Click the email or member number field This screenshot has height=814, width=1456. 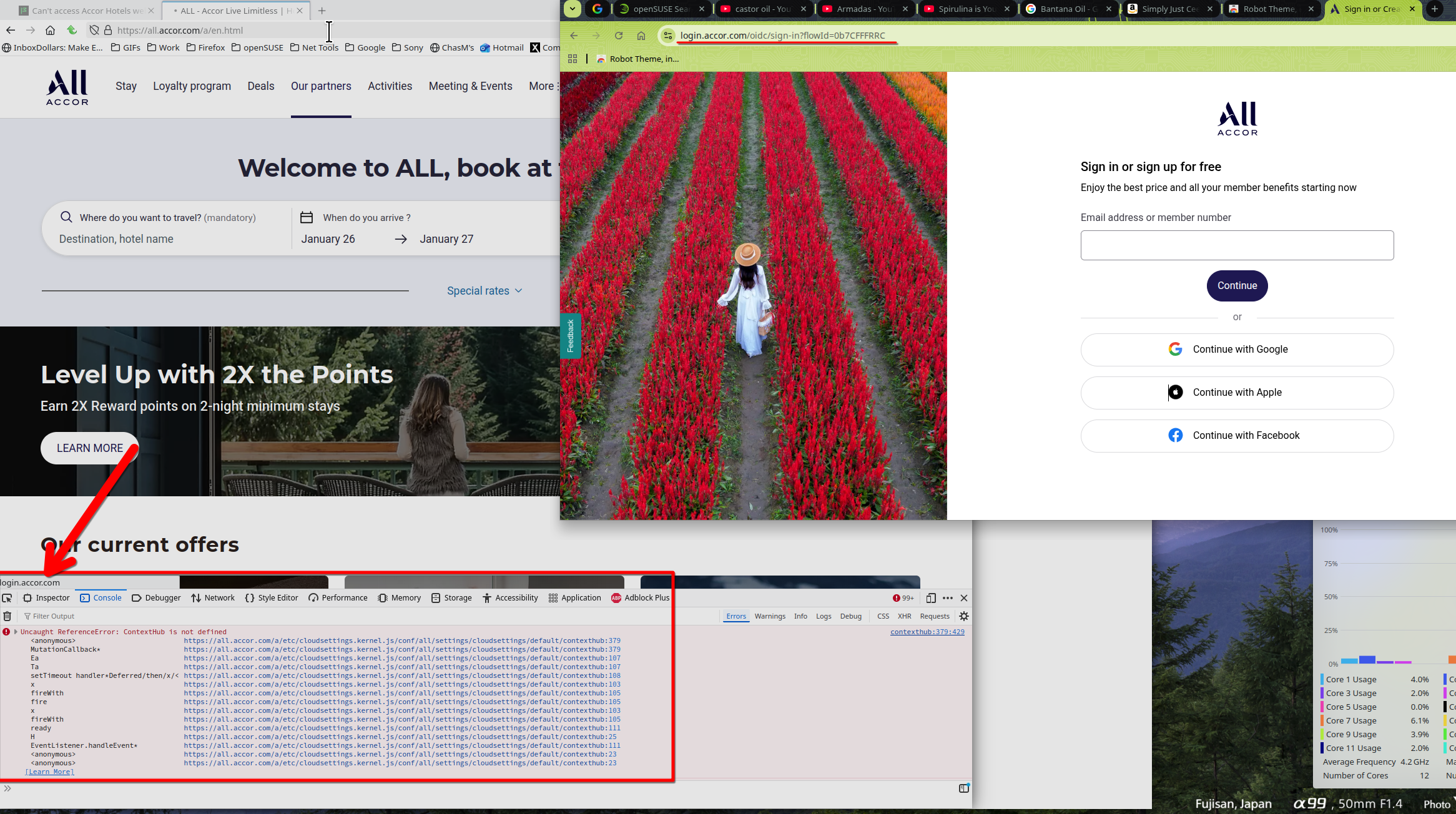coord(1237,245)
